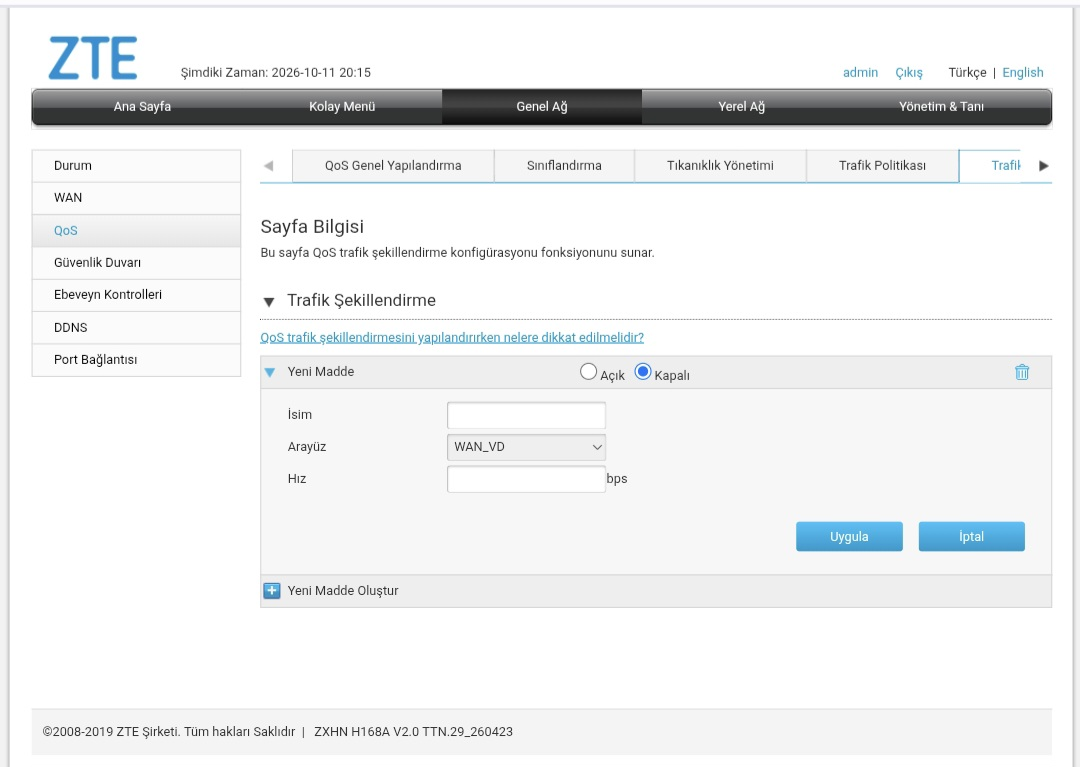This screenshot has width=1080, height=767.
Task: Open Ebeveyn Kontrolleri in the sidebar
Action: 136,295
